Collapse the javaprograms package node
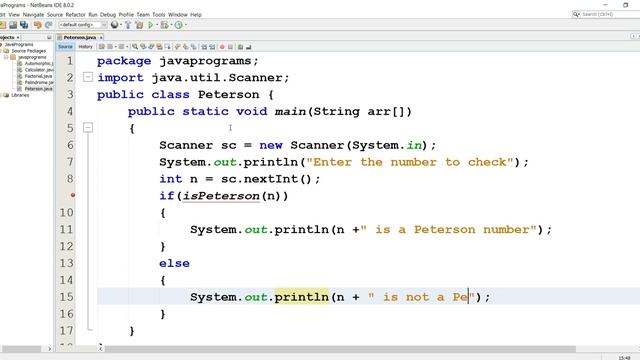640x360 pixels. [x=7, y=58]
